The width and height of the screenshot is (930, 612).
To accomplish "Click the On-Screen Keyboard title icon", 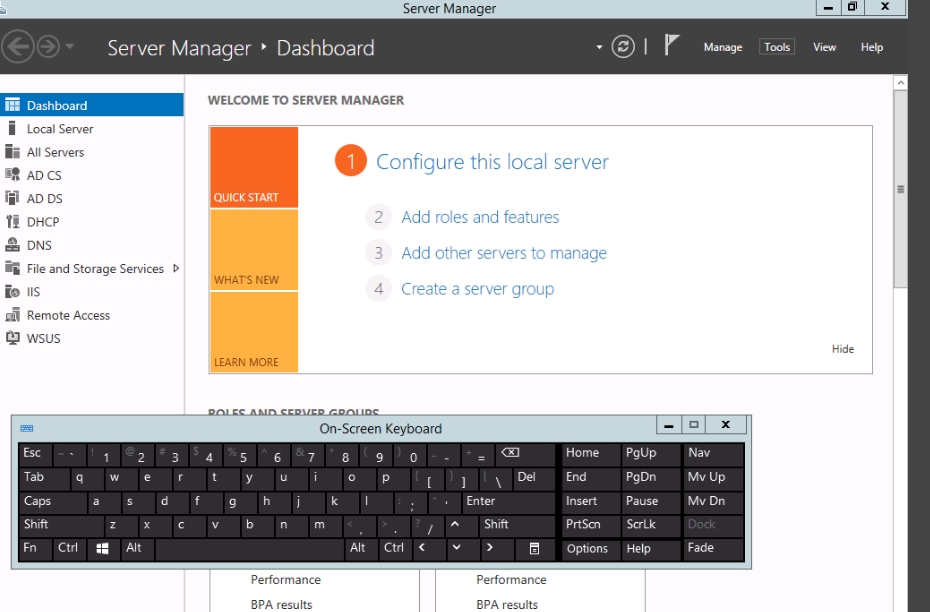I will click(27, 428).
